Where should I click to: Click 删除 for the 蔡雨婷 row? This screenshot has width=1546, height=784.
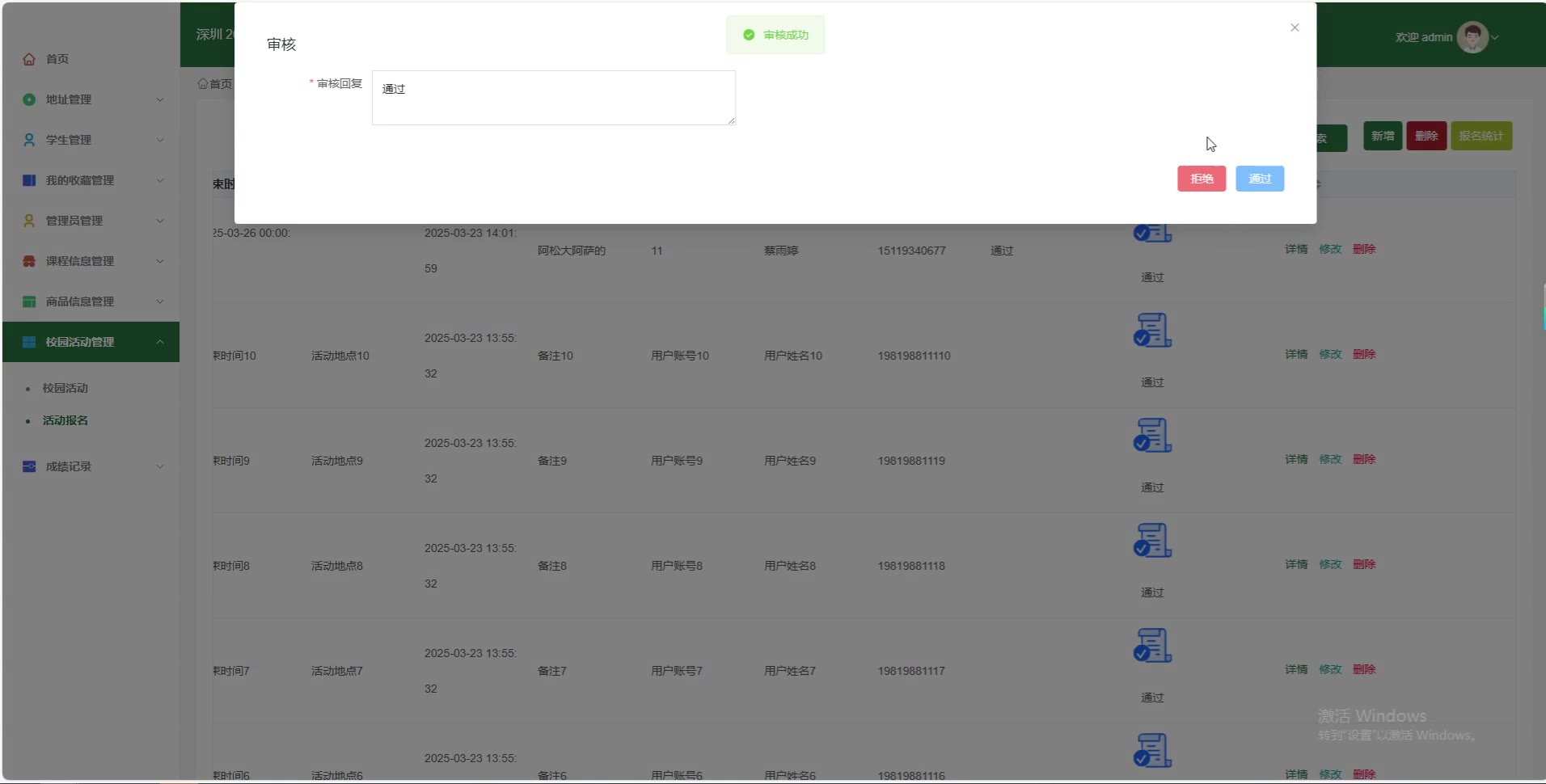point(1364,249)
